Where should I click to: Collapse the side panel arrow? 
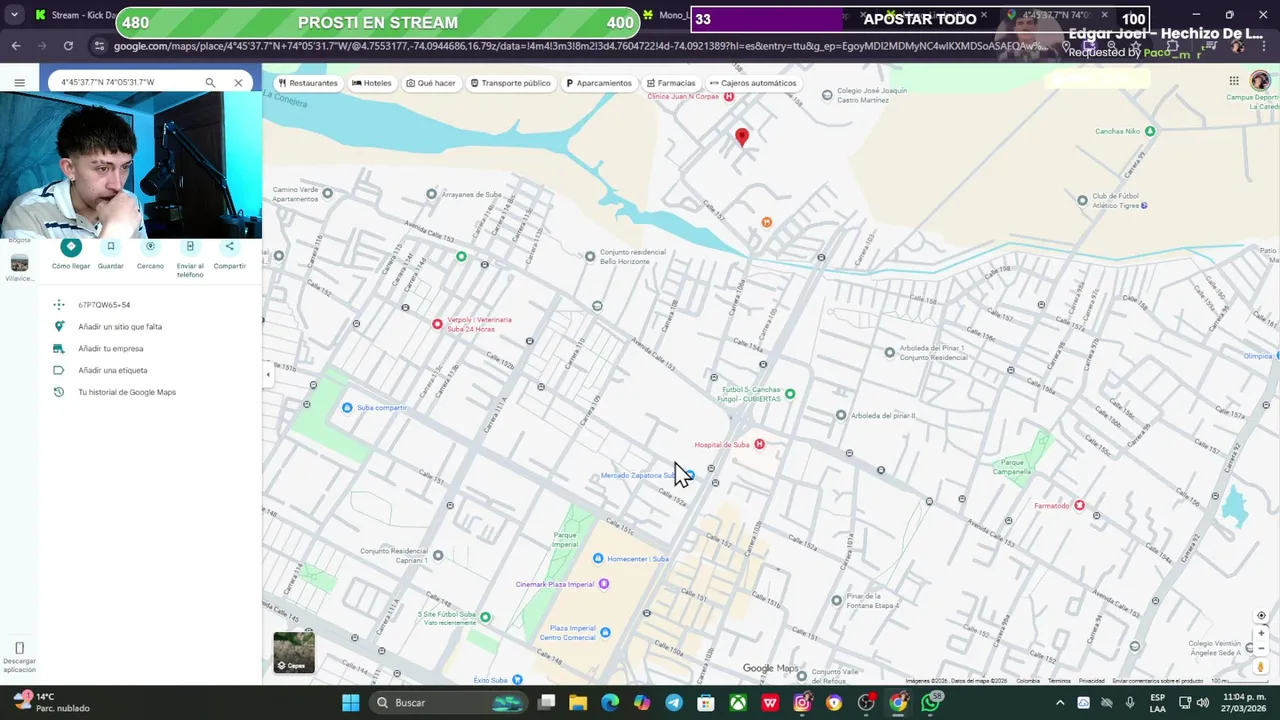(x=267, y=375)
